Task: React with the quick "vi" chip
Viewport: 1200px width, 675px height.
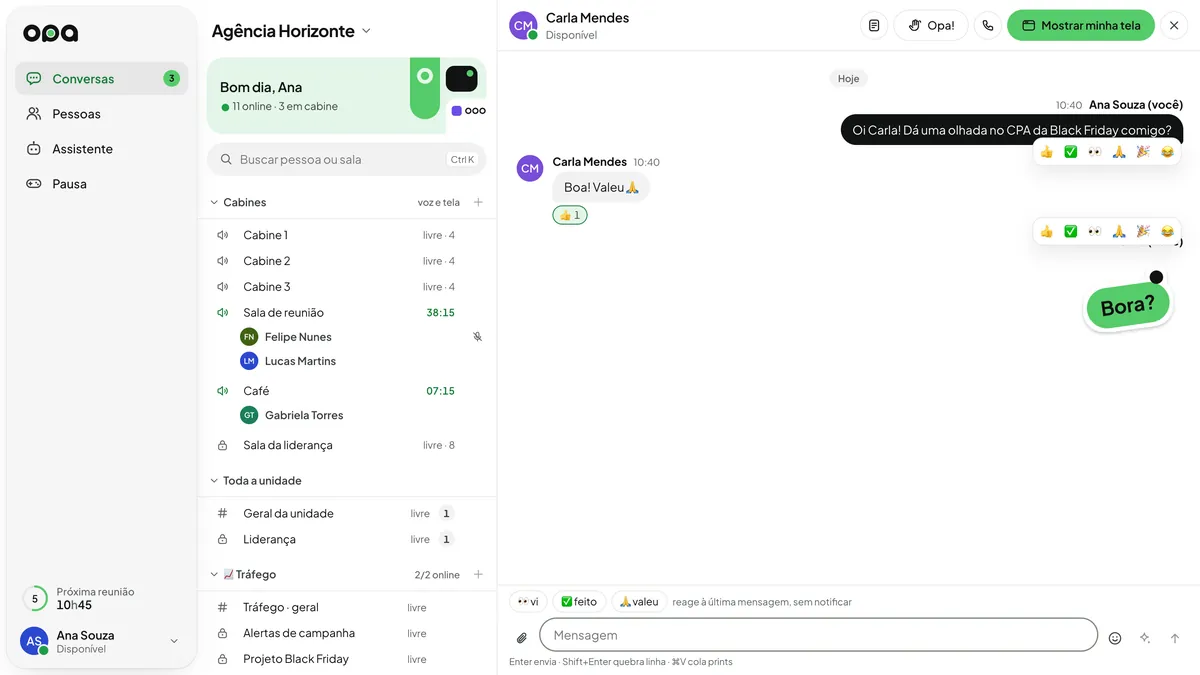Action: pos(528,602)
